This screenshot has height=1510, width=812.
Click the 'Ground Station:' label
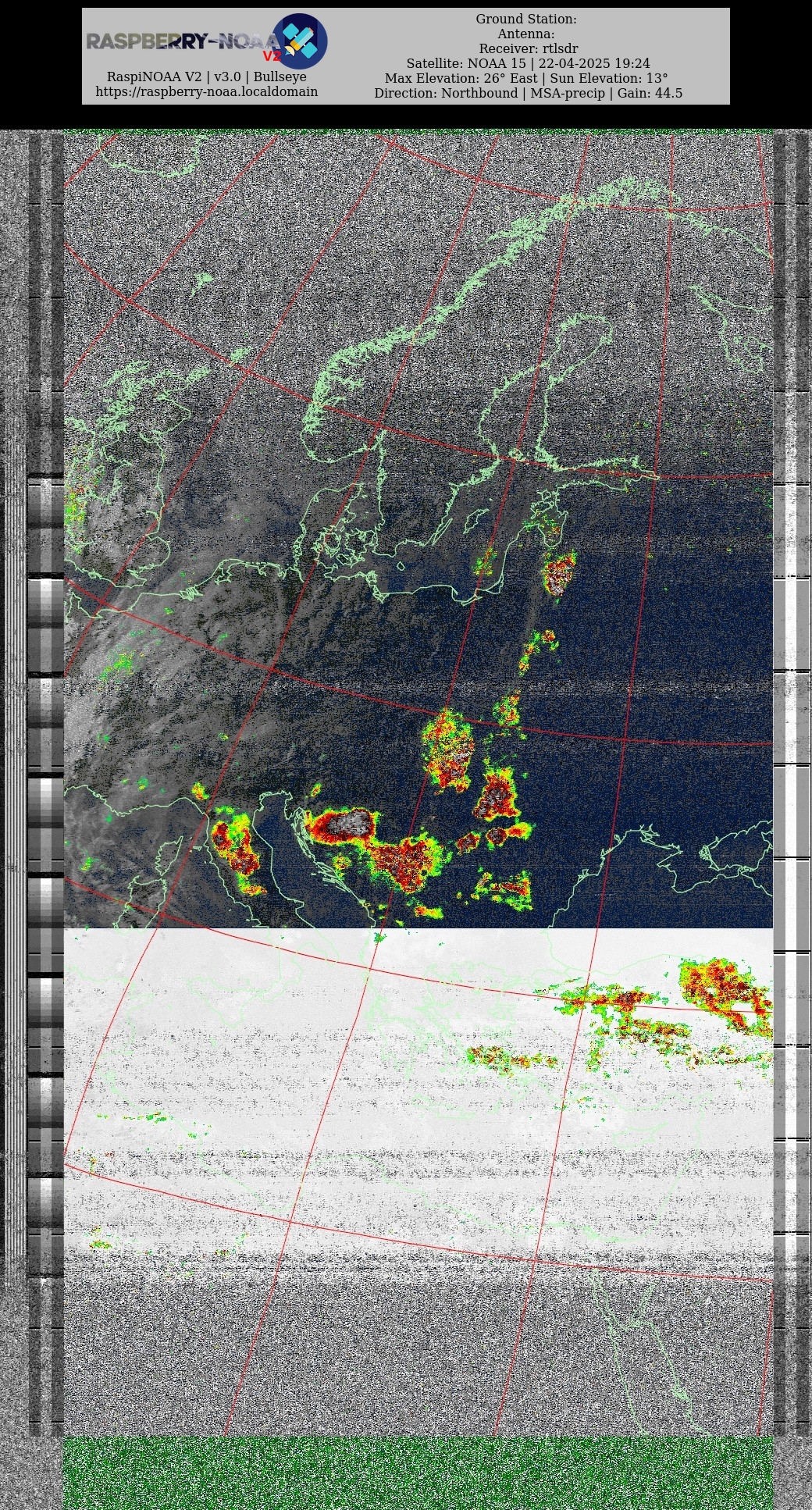coord(526,20)
